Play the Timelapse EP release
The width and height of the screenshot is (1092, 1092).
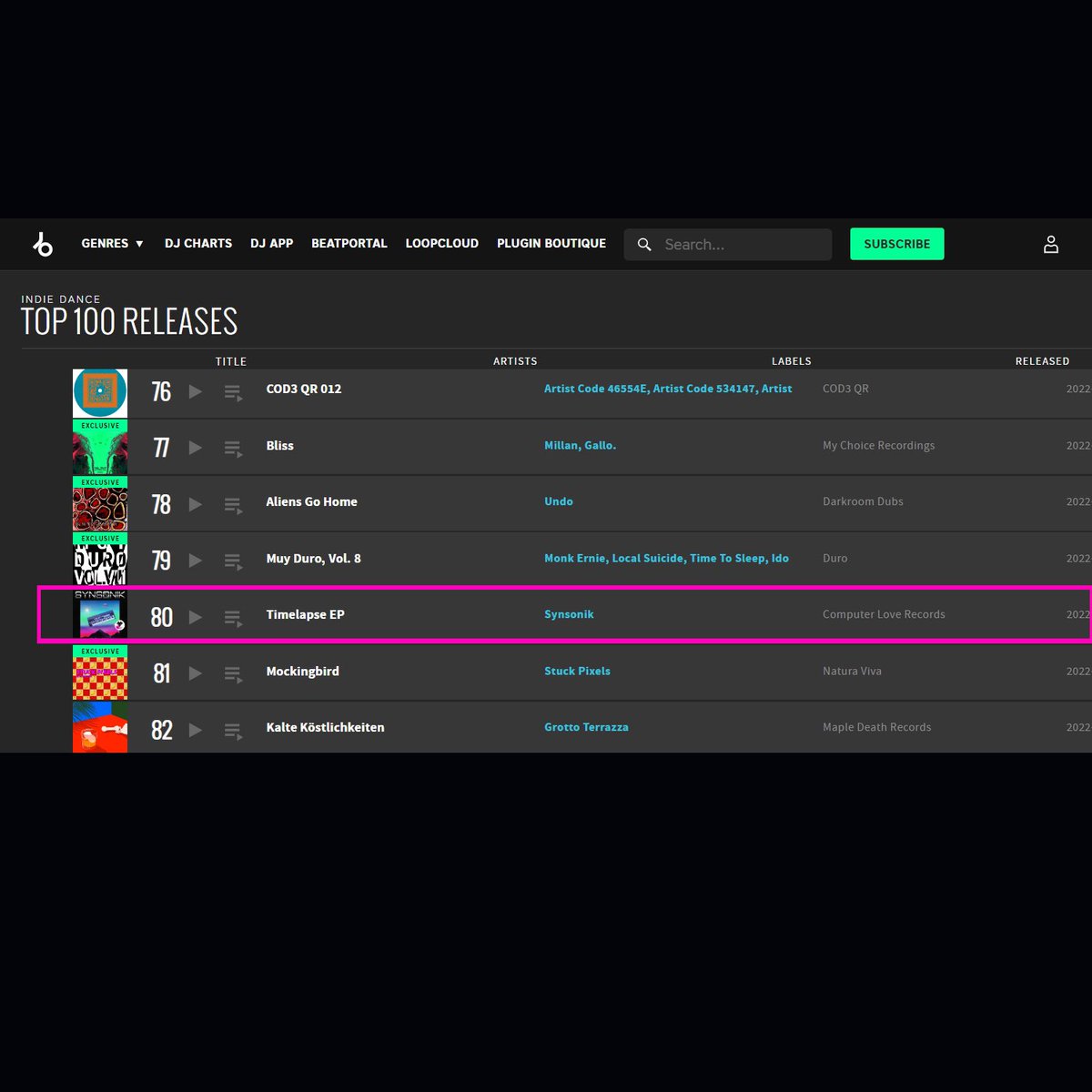point(195,617)
